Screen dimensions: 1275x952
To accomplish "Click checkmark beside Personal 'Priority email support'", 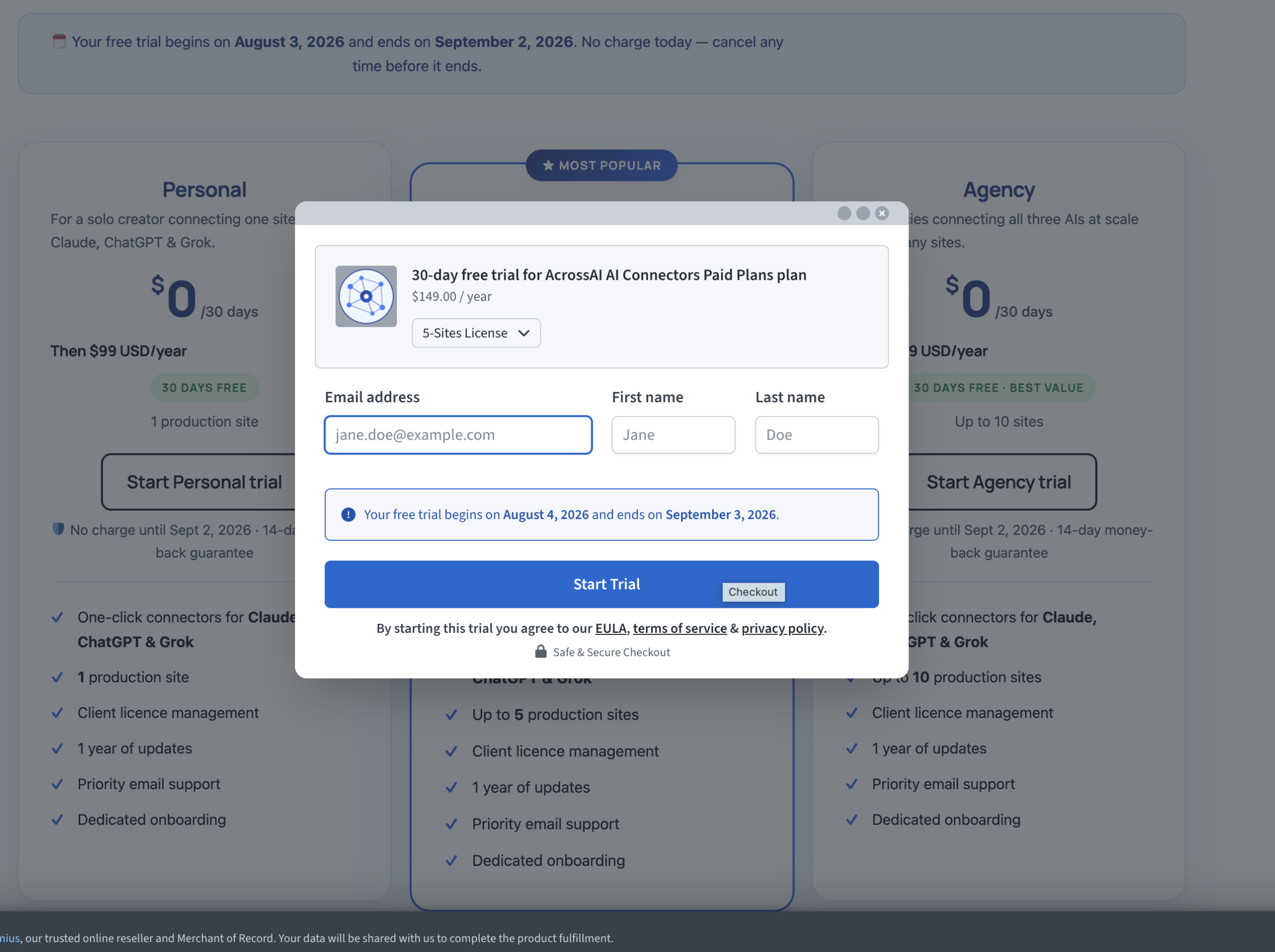I will click(57, 784).
